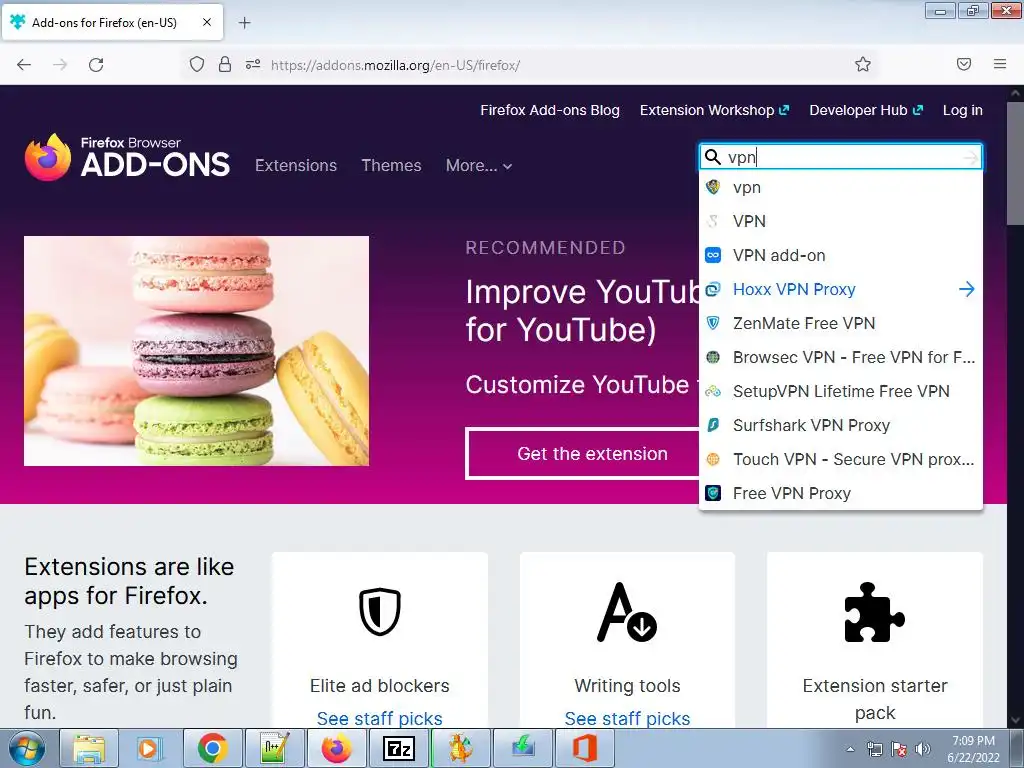Open the Firefox hamburger menu
Image resolution: width=1024 pixels, height=768 pixels.
1000,64
